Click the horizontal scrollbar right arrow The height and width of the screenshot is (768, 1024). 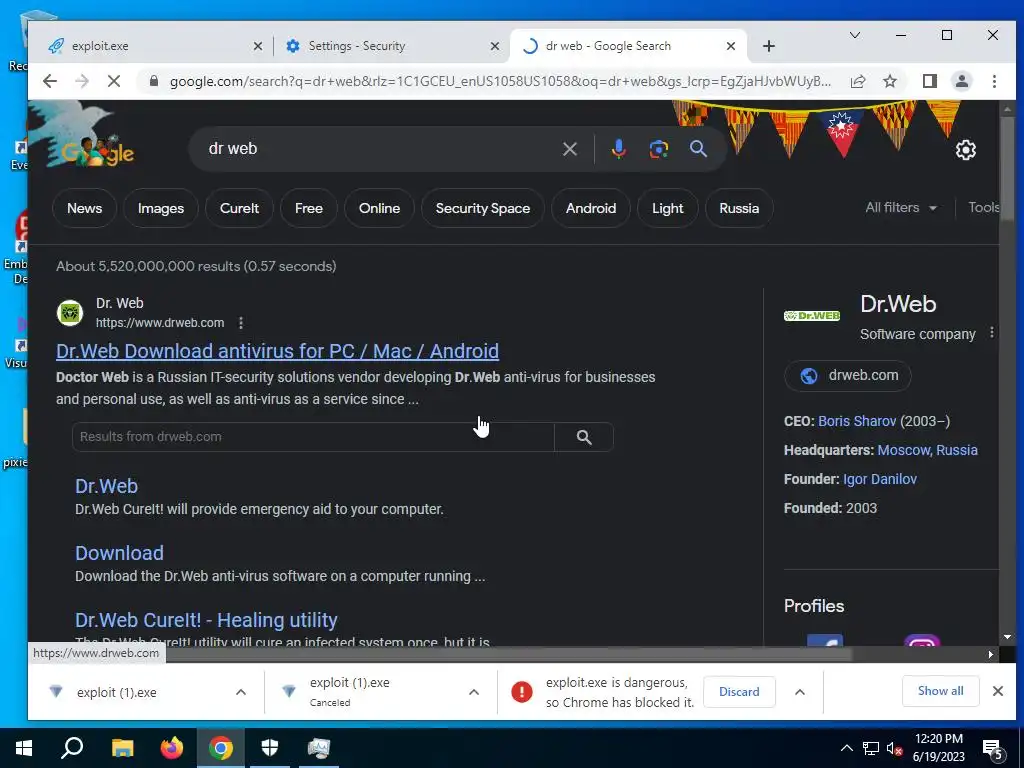click(x=991, y=654)
